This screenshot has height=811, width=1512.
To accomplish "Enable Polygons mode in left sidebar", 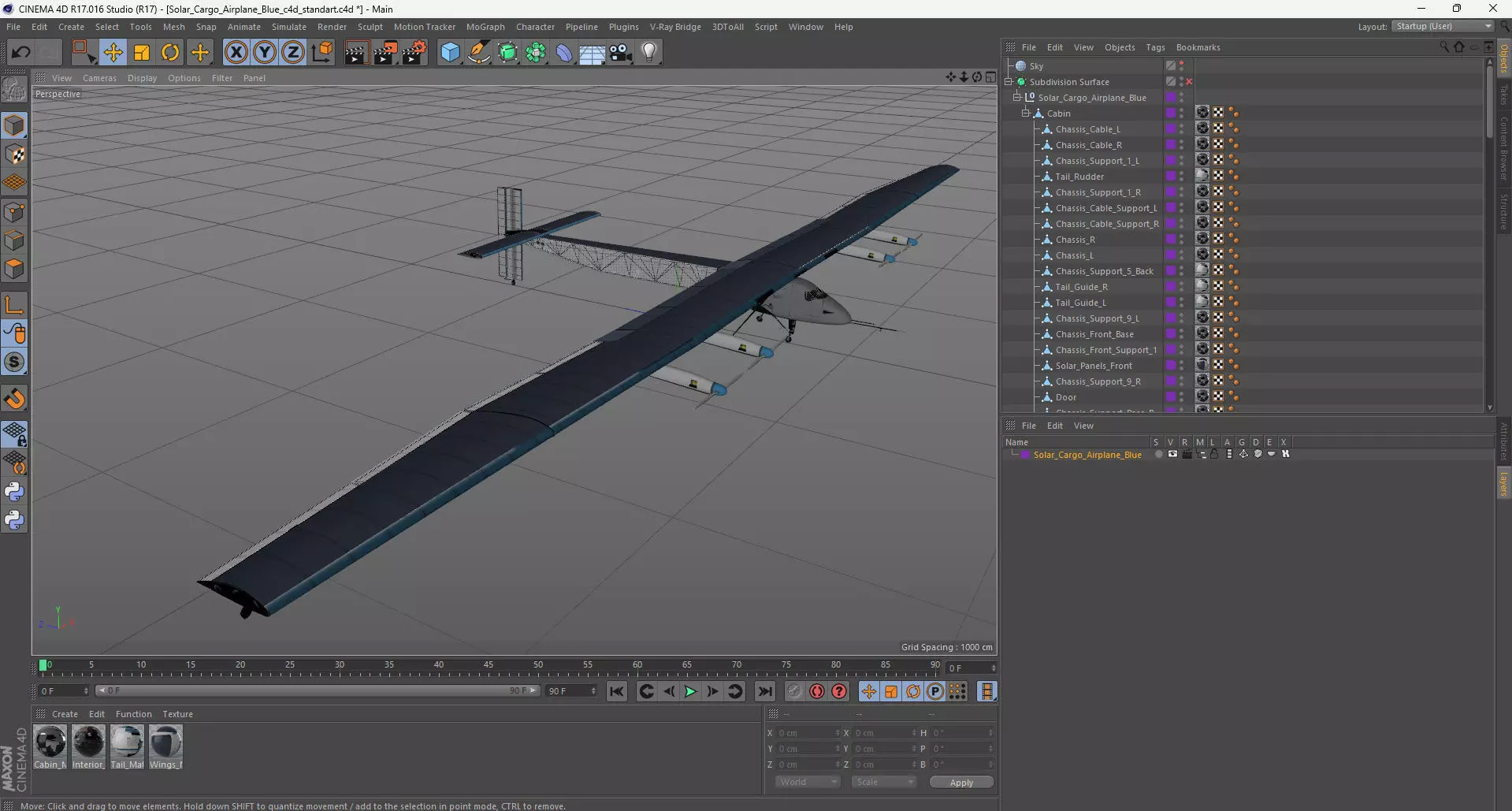I will pos(14,269).
